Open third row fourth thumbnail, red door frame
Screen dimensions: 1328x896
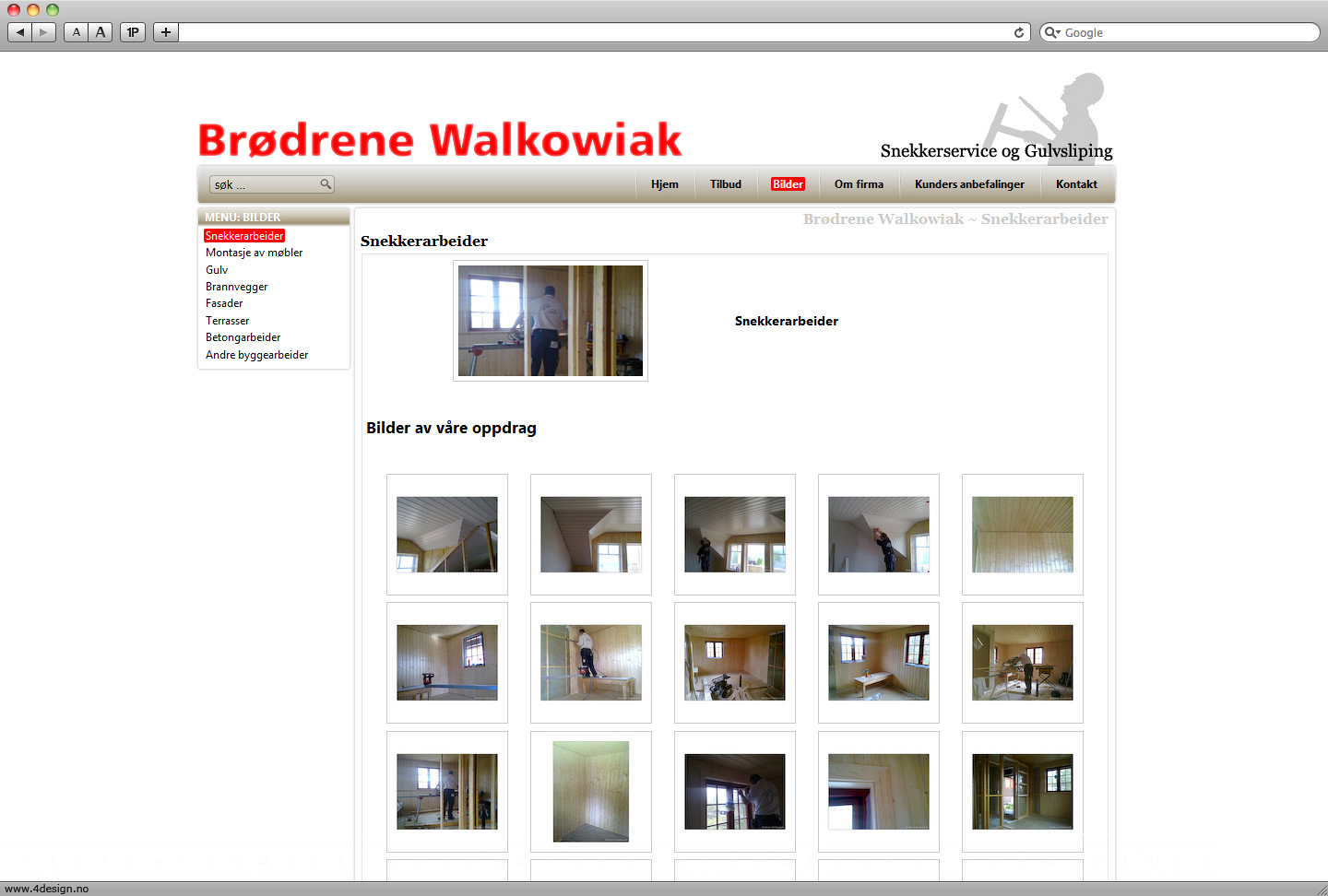[x=879, y=792]
